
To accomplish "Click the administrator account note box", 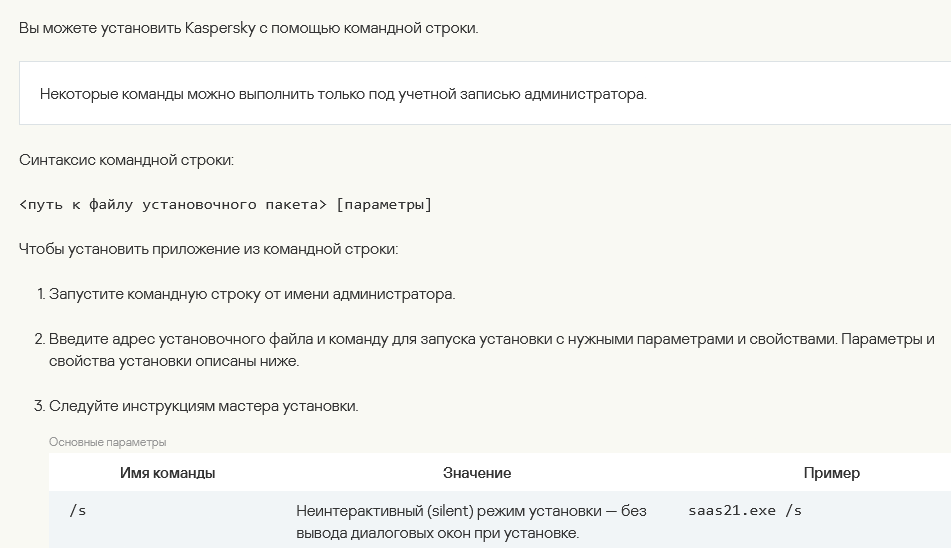I will [485, 93].
